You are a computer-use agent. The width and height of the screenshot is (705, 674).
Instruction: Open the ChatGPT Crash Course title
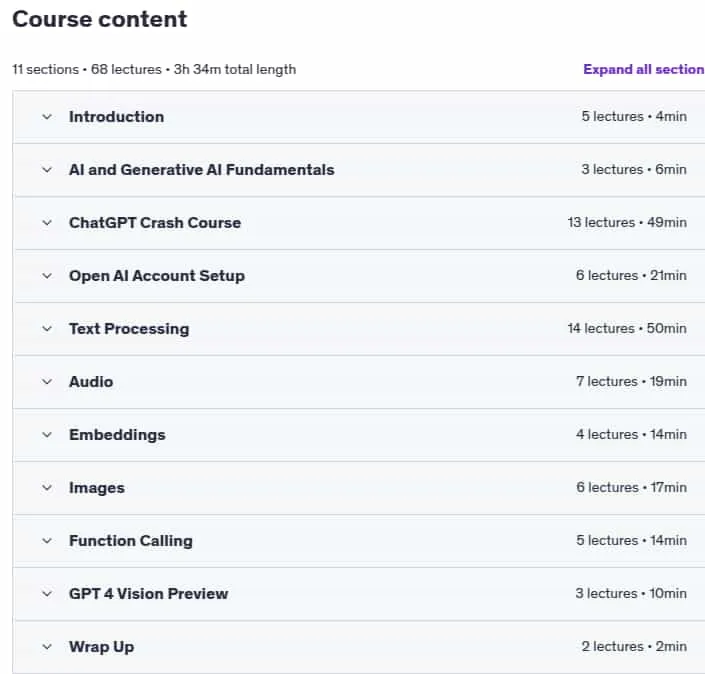(155, 223)
